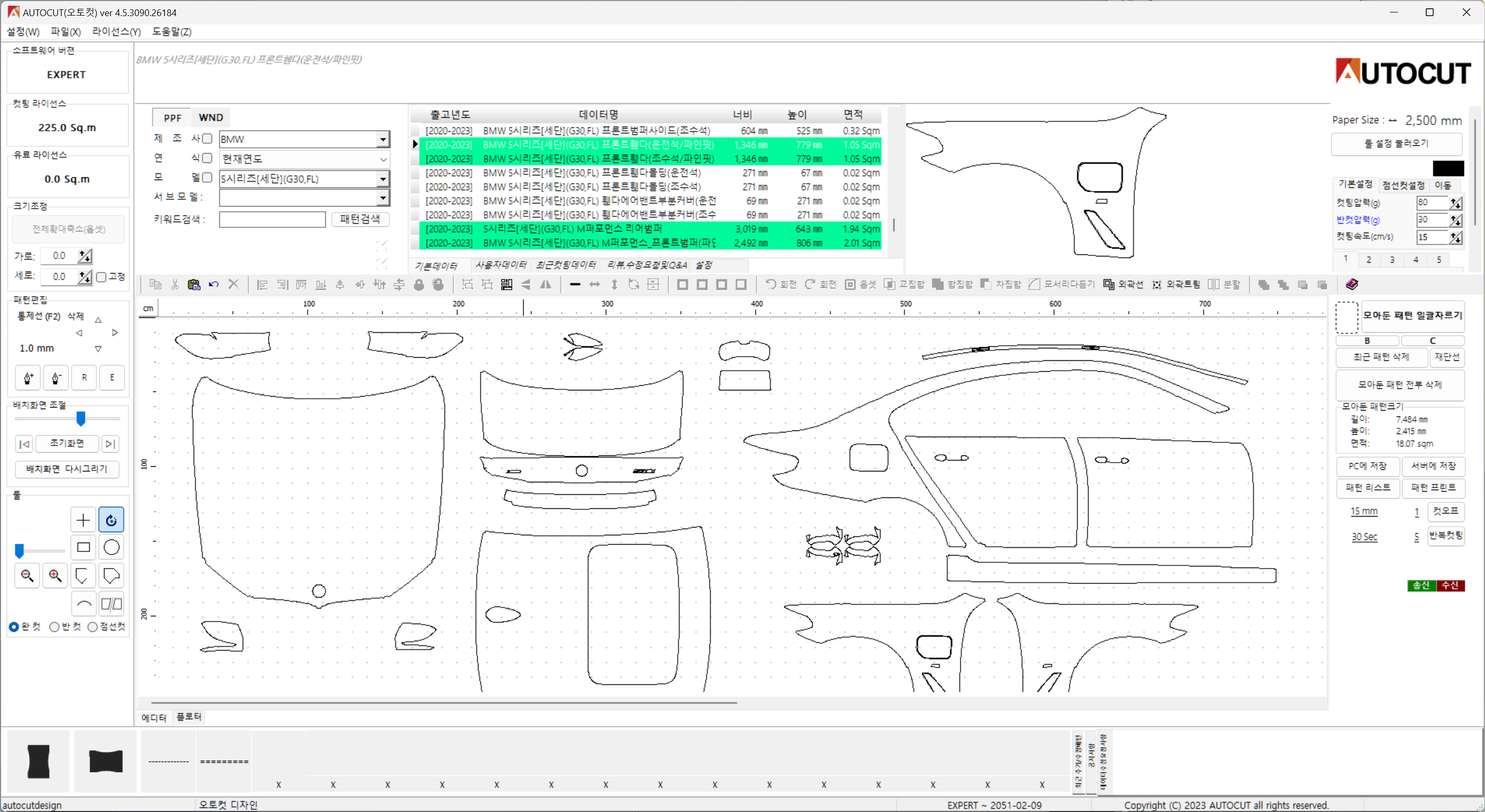Select the 반 컷 radio button
Viewport: 1485px width, 812px height.
(54, 627)
